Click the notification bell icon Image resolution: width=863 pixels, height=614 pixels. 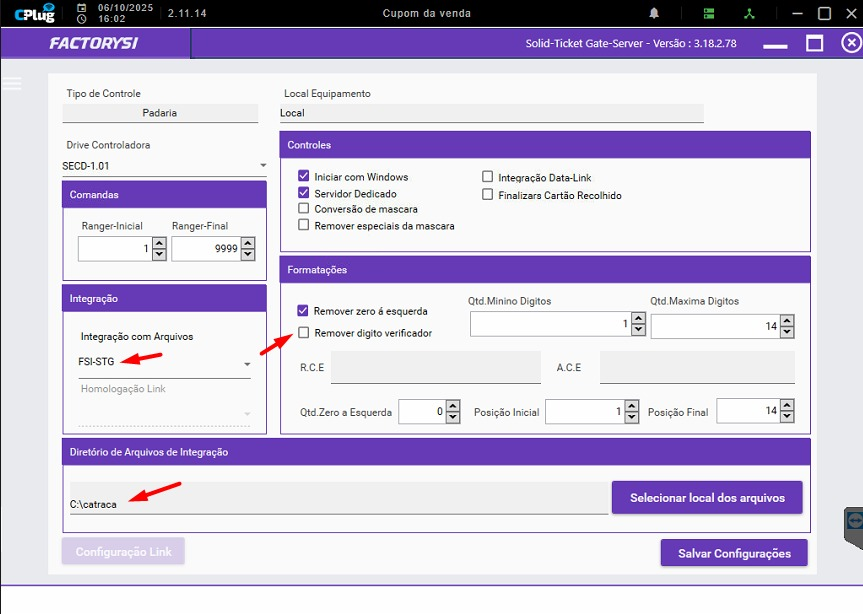[654, 14]
